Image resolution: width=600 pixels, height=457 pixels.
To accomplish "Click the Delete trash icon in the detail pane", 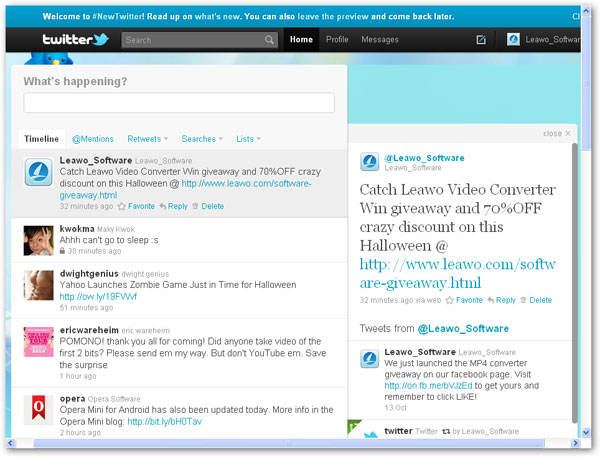I will coord(523,300).
